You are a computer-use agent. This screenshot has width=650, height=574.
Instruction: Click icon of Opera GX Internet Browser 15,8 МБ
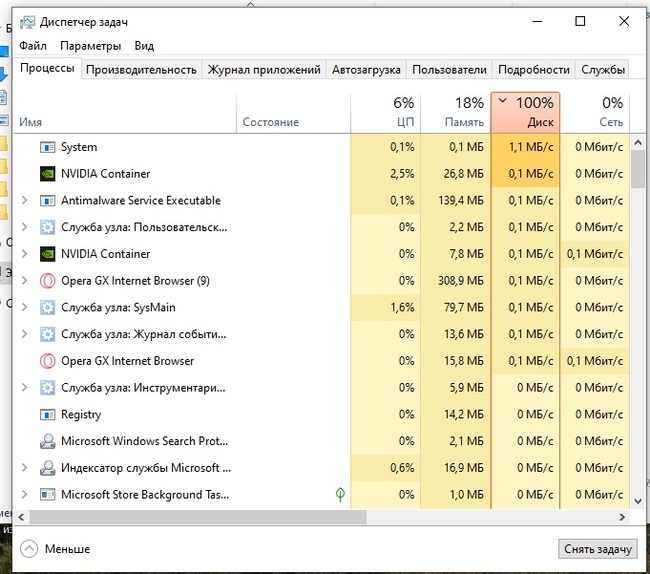(47, 361)
